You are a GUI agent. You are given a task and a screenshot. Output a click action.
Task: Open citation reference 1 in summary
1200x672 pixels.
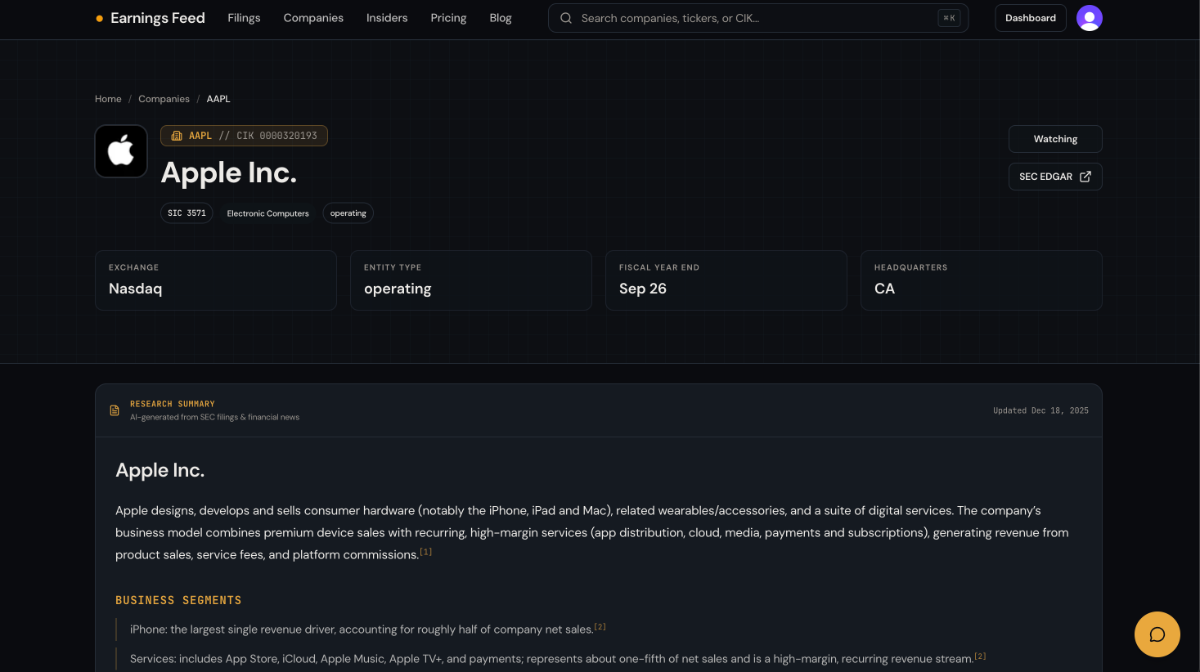426,552
